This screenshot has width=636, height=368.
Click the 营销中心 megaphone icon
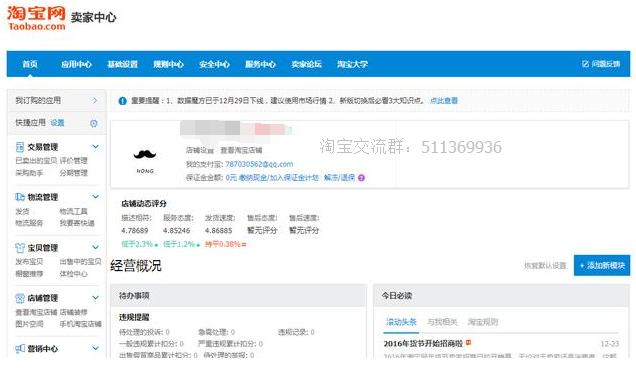click(19, 349)
